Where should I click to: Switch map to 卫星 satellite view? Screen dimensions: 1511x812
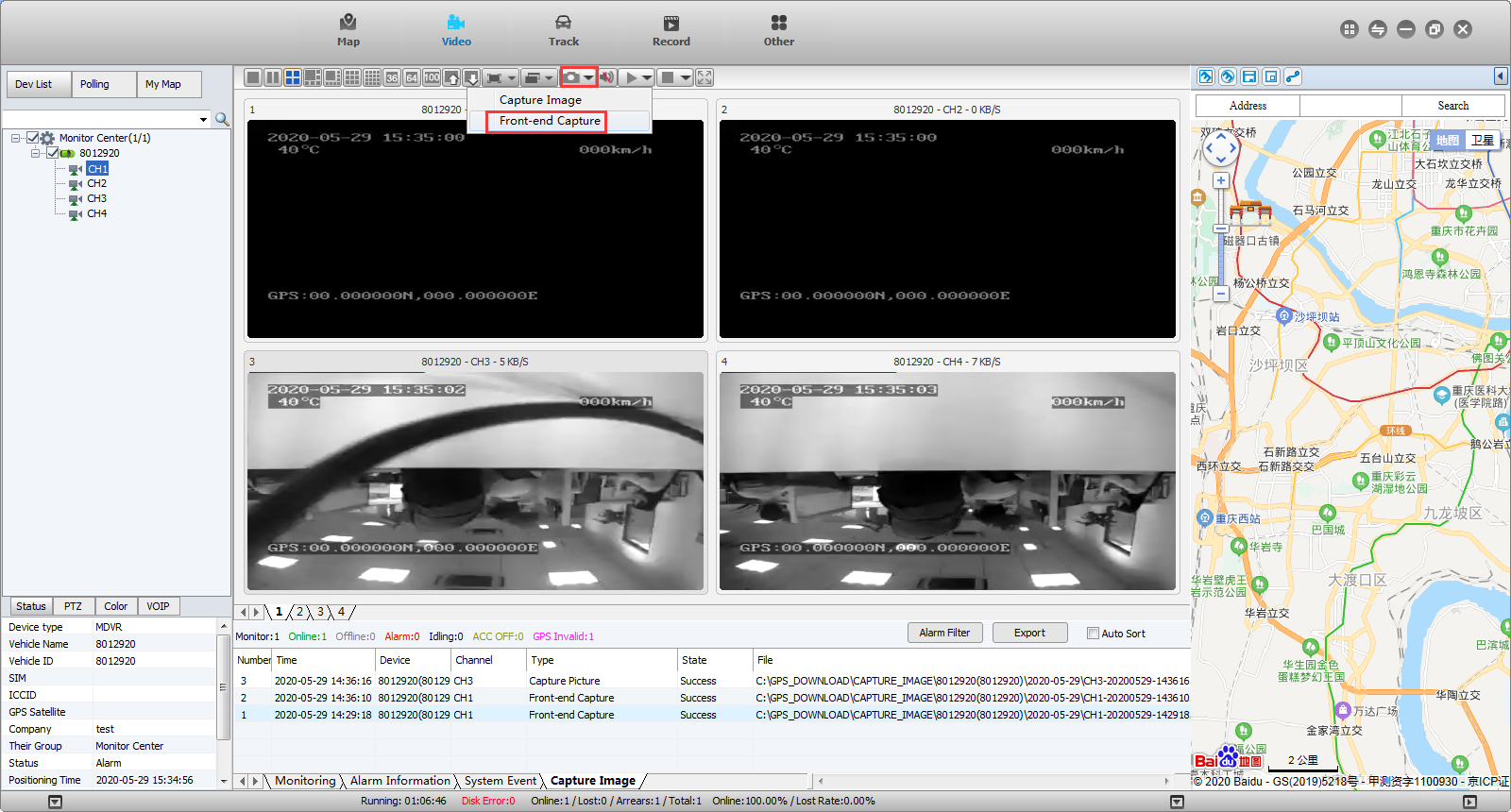pyautogui.click(x=1483, y=140)
